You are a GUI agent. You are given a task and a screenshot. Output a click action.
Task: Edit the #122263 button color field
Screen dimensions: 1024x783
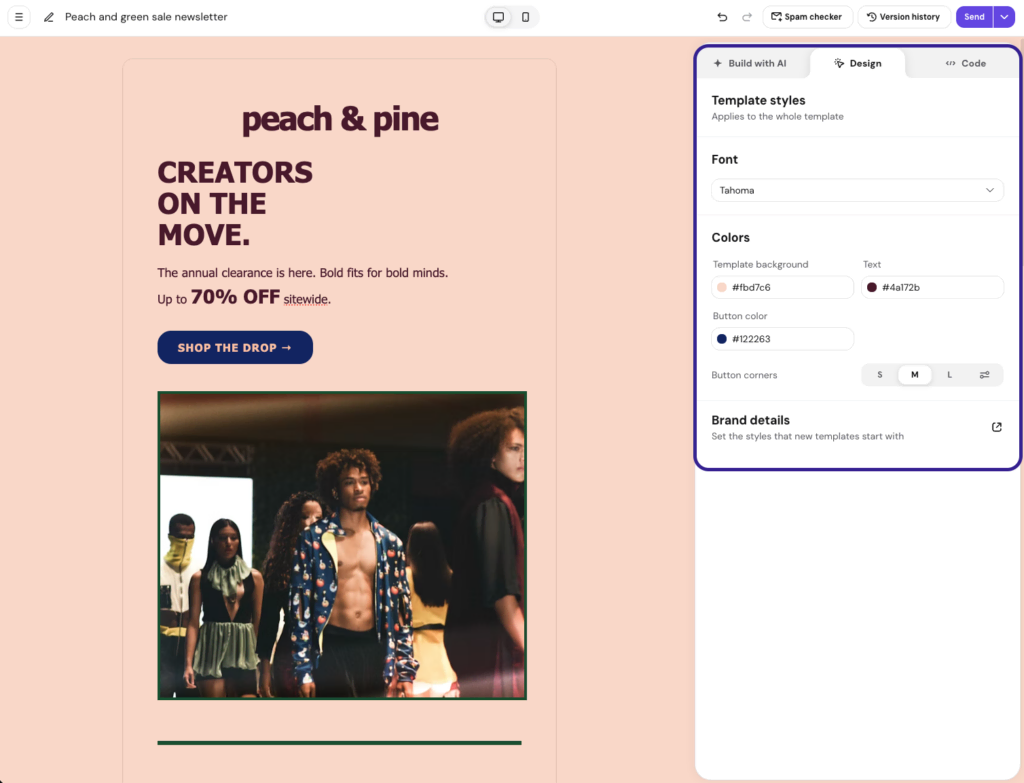coord(782,339)
